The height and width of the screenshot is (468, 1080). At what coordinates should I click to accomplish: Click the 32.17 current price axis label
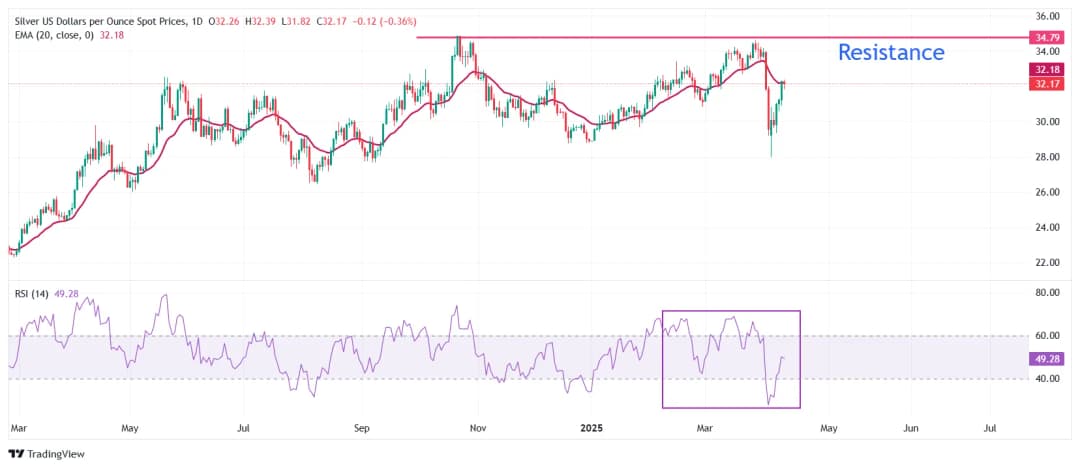(1045, 85)
